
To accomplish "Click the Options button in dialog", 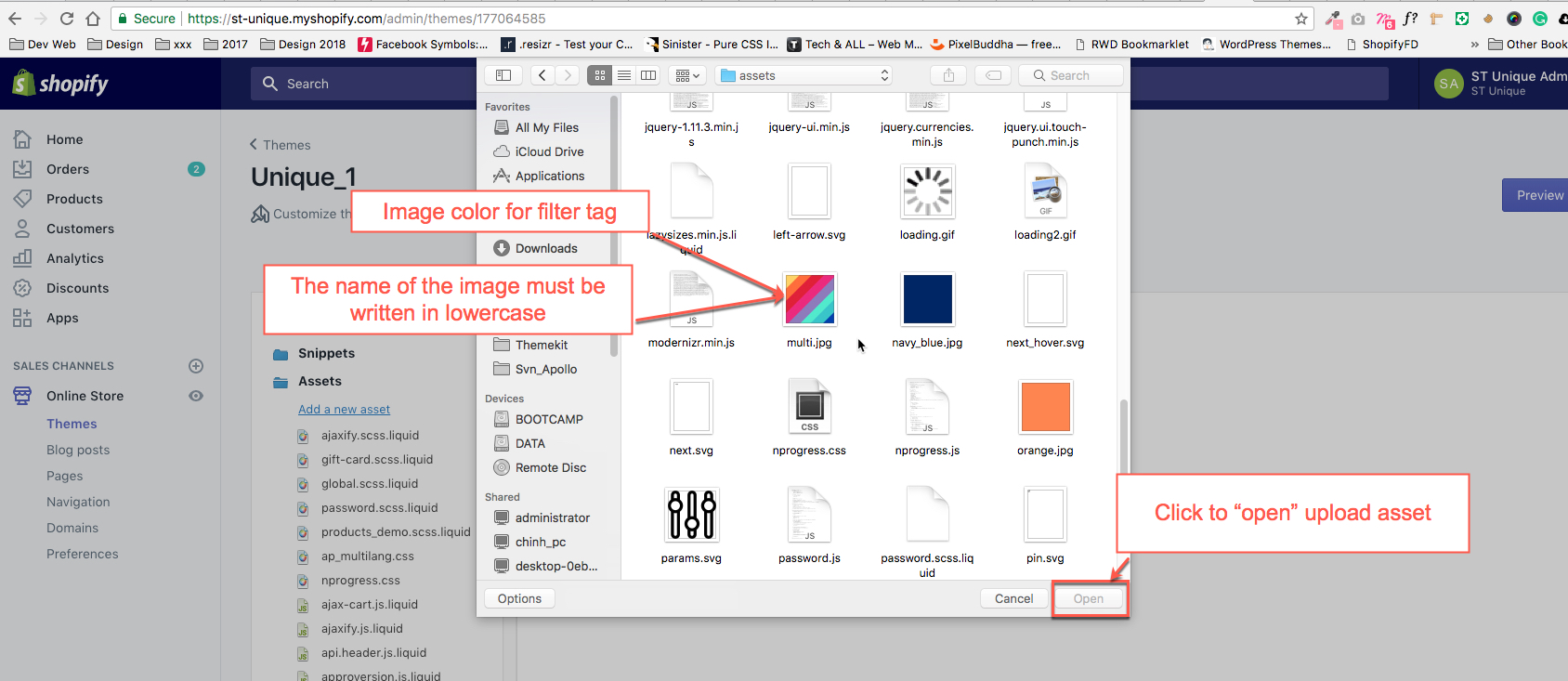I will [x=519, y=599].
